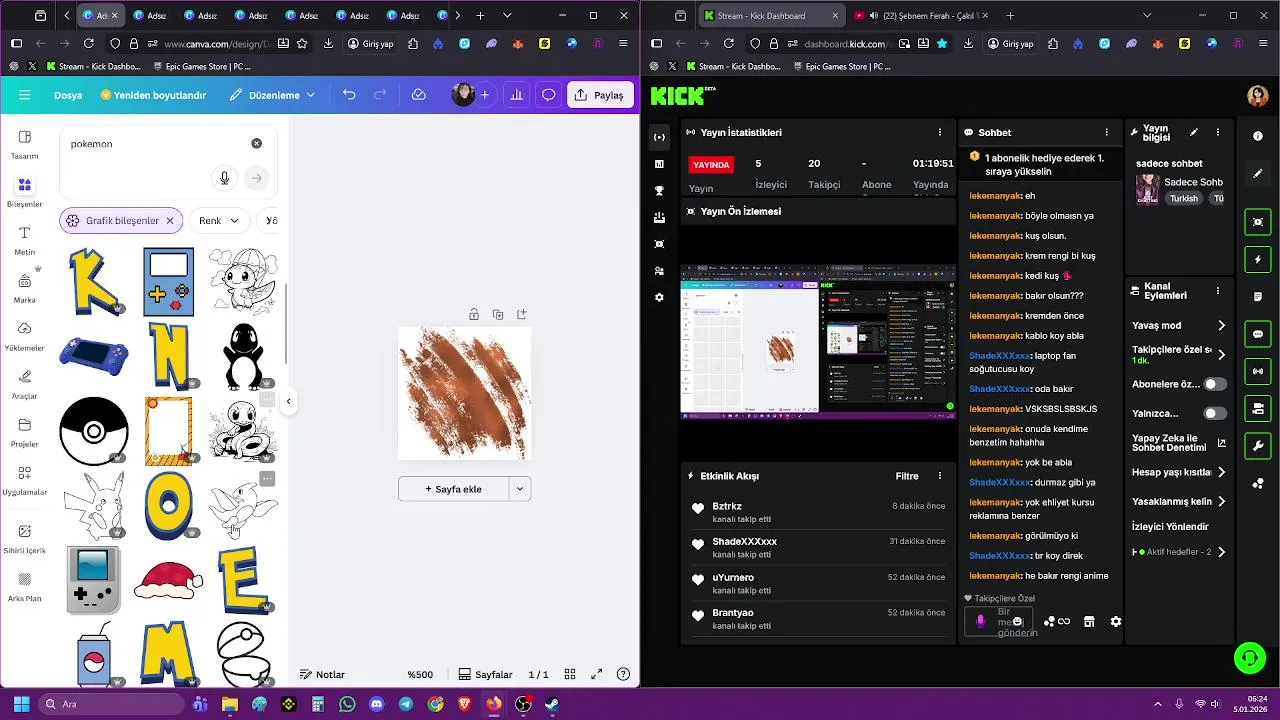Image resolution: width=1280 pixels, height=720 pixels.
Task: Open the Kick shop icon in chat
Action: pos(1089,621)
